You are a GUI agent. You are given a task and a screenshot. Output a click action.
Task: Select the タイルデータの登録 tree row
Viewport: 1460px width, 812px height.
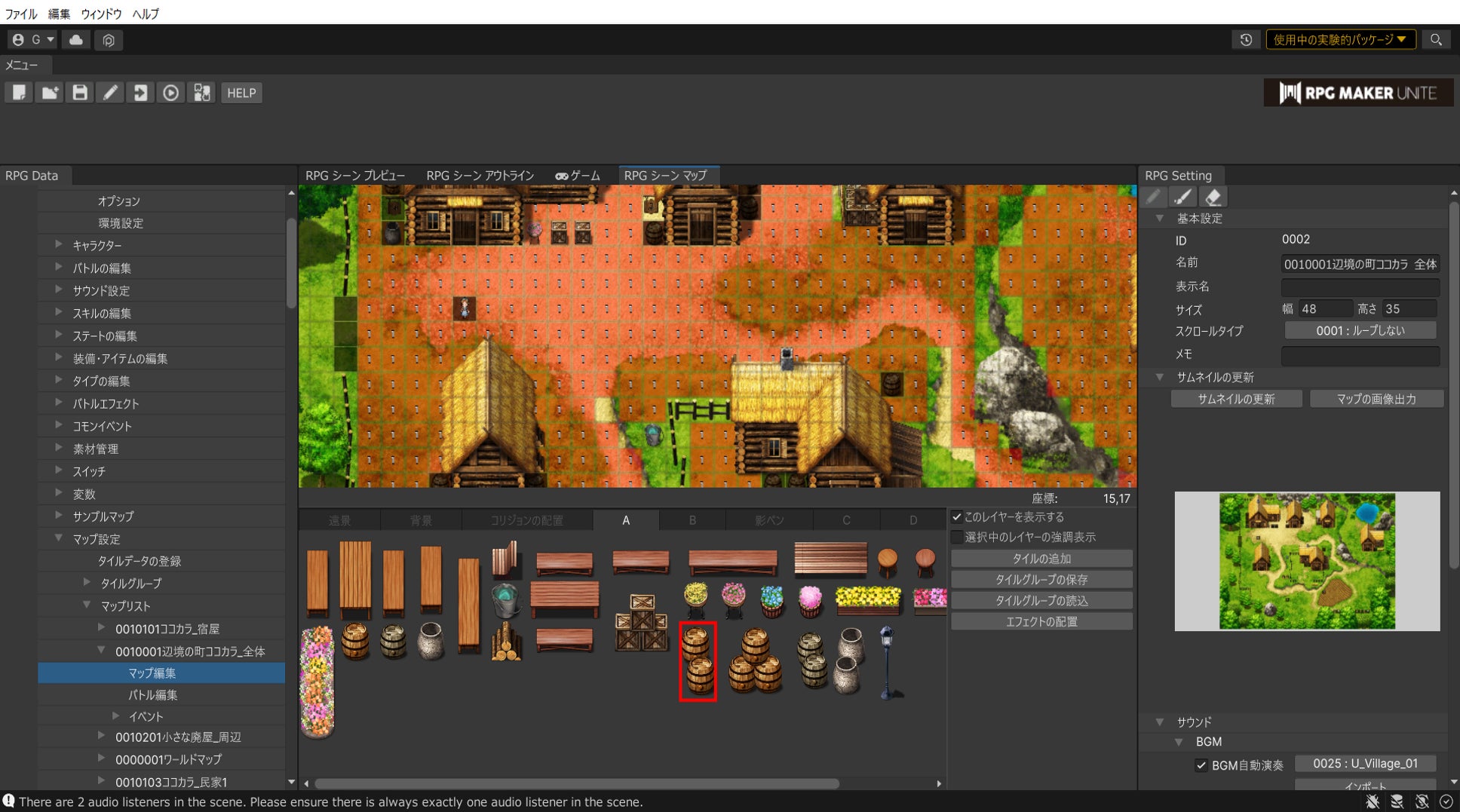(161, 561)
